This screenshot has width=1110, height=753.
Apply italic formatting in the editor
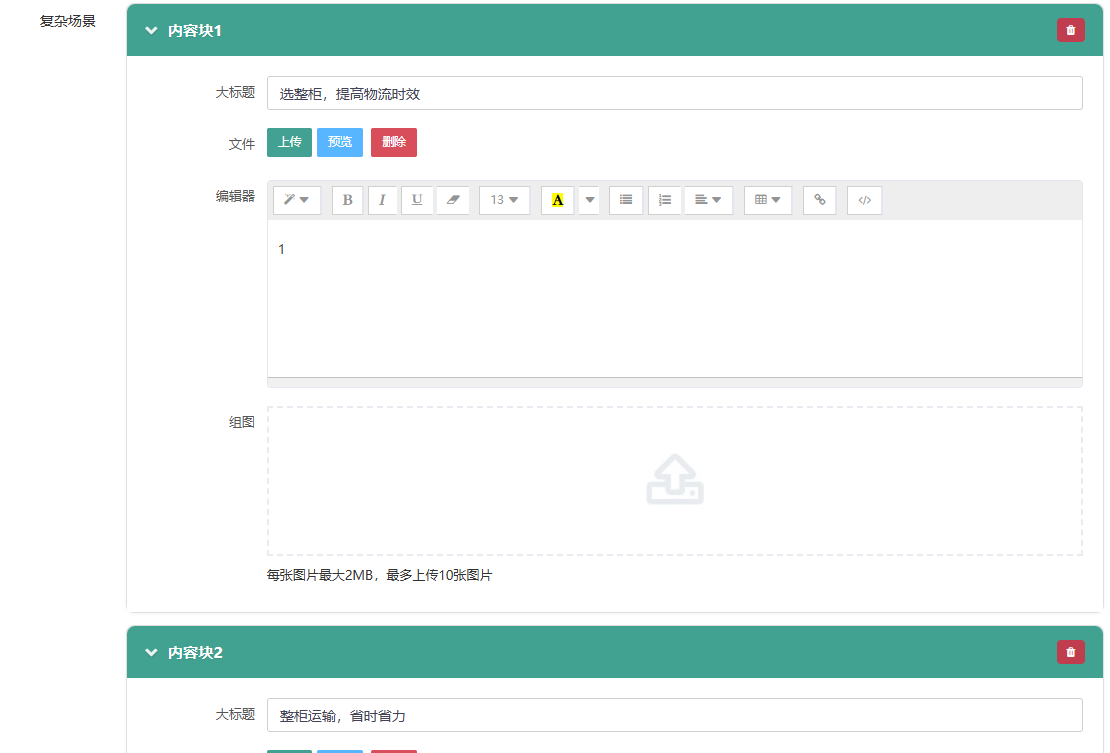(x=382, y=200)
